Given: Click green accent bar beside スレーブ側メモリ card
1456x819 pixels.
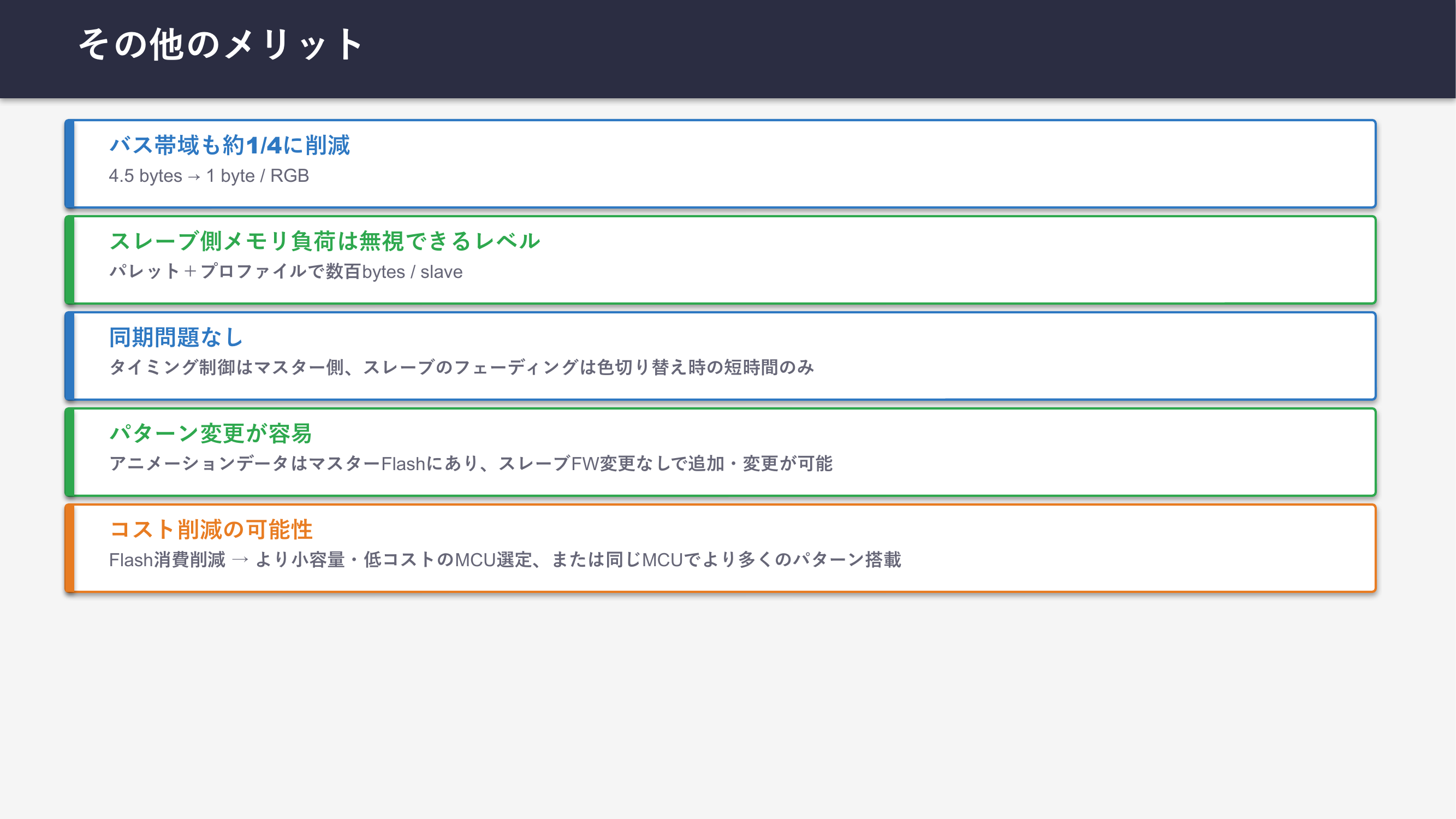Looking at the screenshot, I should tap(69, 260).
